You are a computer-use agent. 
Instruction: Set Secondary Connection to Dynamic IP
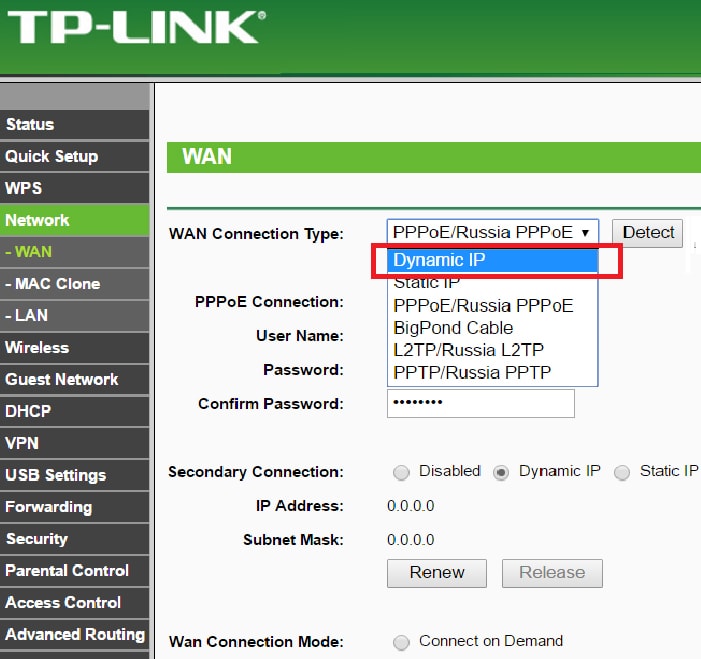tap(501, 472)
